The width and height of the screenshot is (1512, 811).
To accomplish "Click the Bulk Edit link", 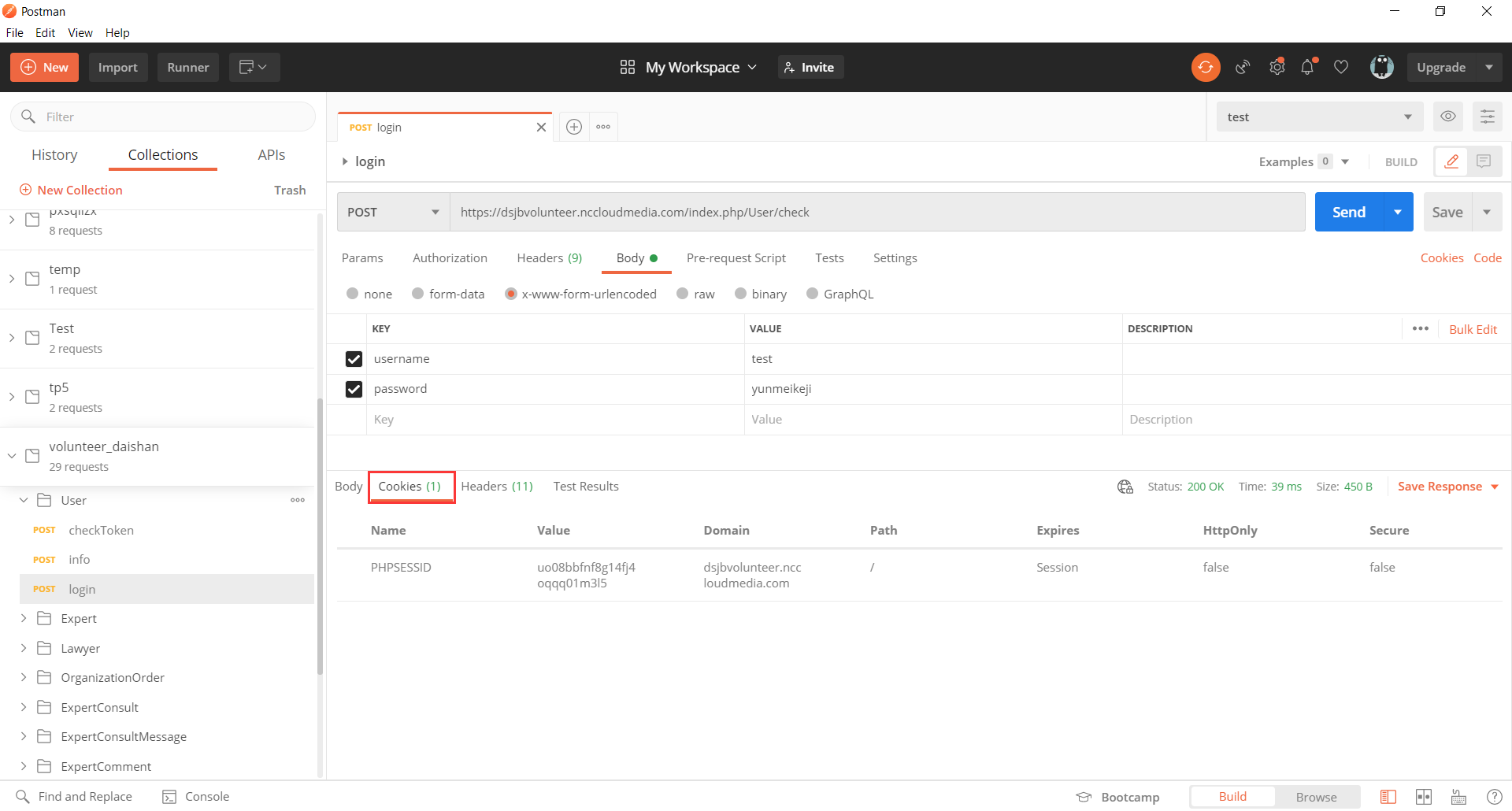I will 1473,329.
